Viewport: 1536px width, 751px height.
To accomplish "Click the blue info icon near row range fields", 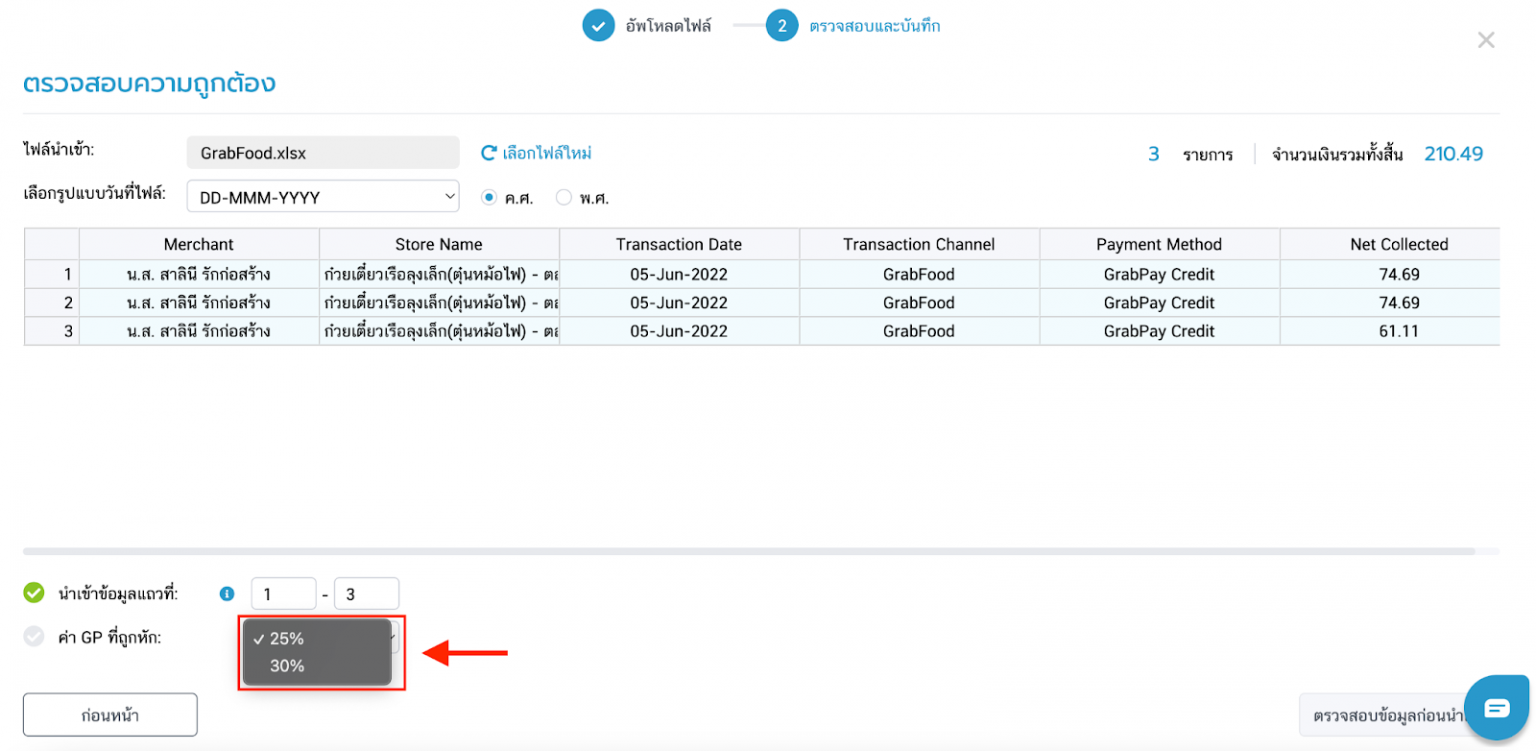I will (225, 593).
